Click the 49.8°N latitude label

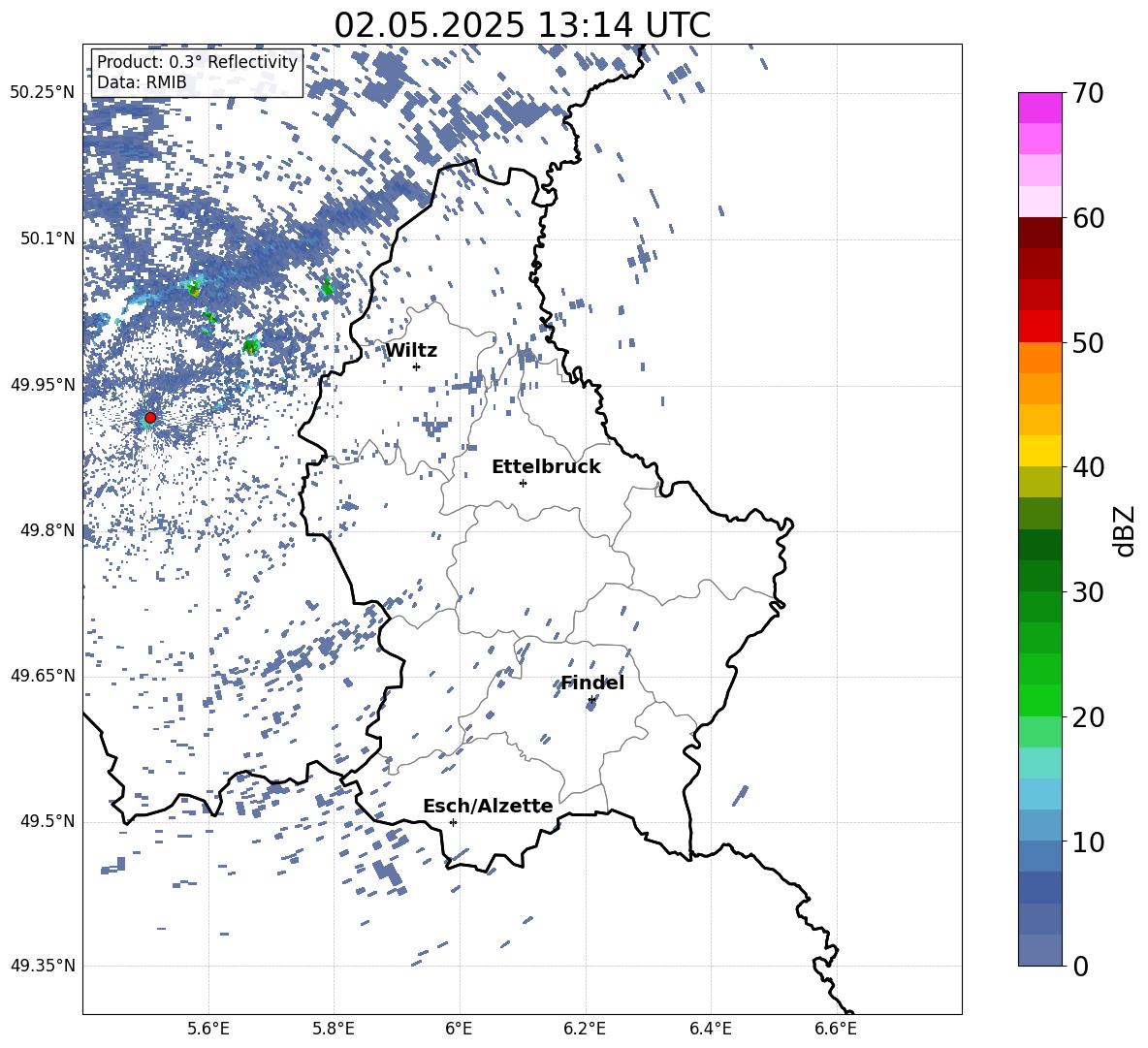click(48, 530)
